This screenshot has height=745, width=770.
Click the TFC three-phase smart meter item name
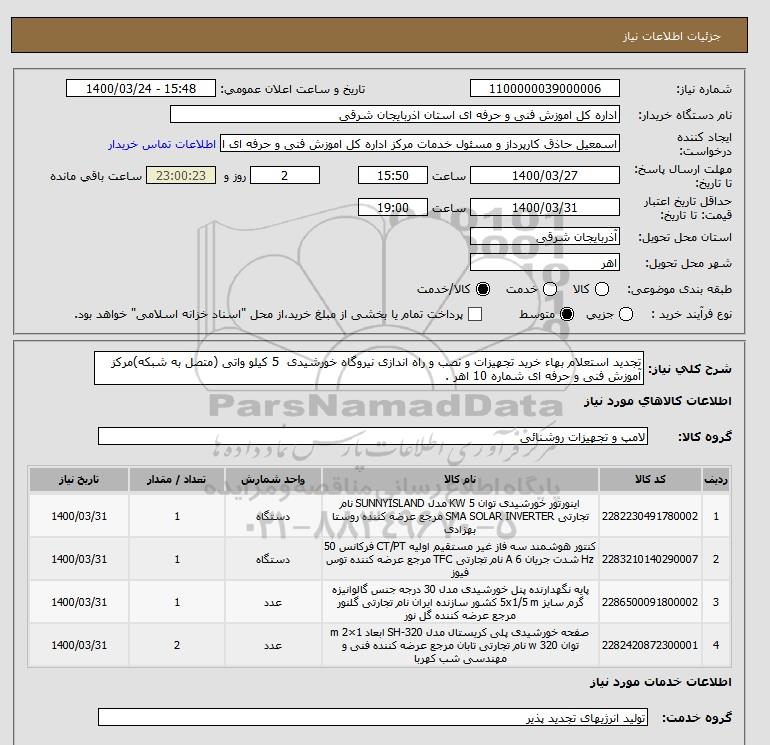(x=460, y=559)
